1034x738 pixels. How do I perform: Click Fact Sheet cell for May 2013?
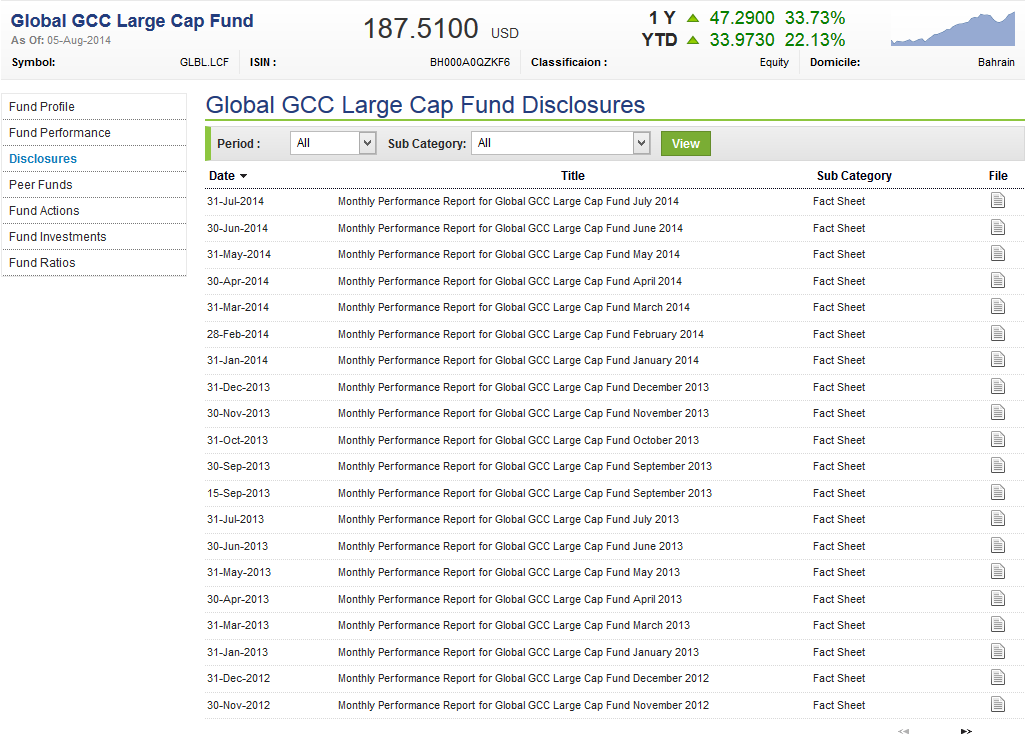click(x=839, y=572)
